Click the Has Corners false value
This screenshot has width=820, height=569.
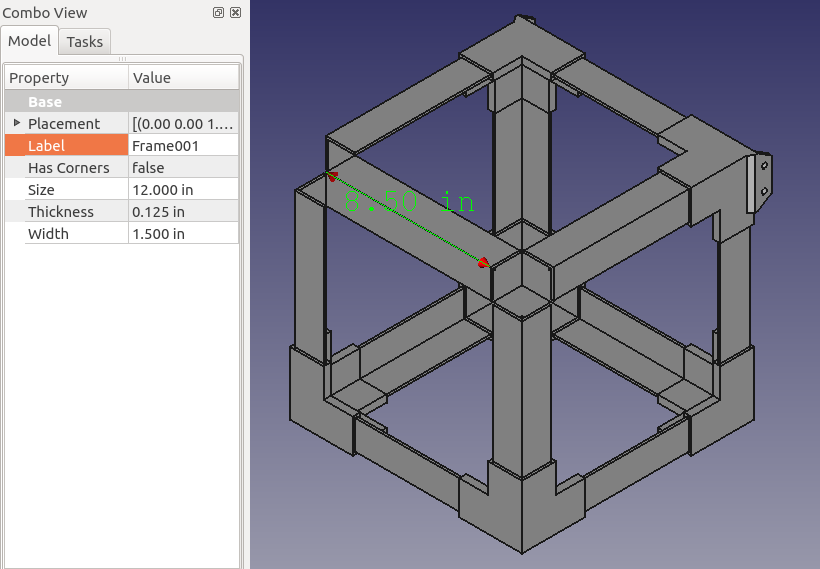tap(184, 167)
